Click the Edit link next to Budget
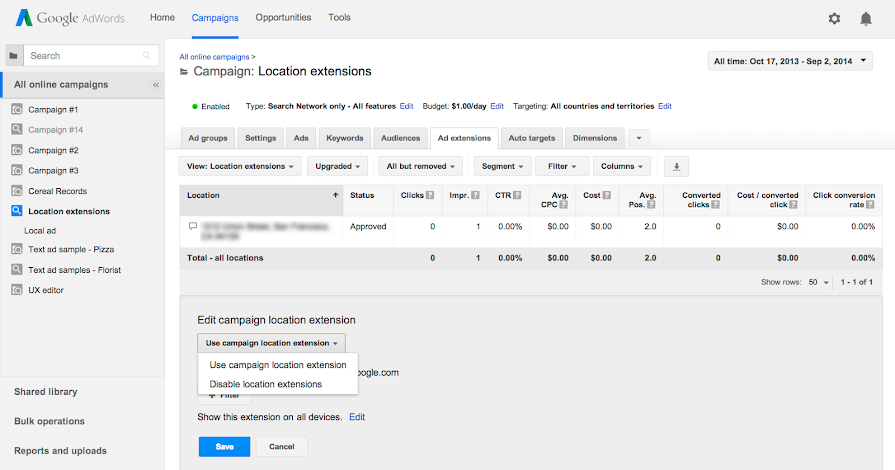 point(497,106)
